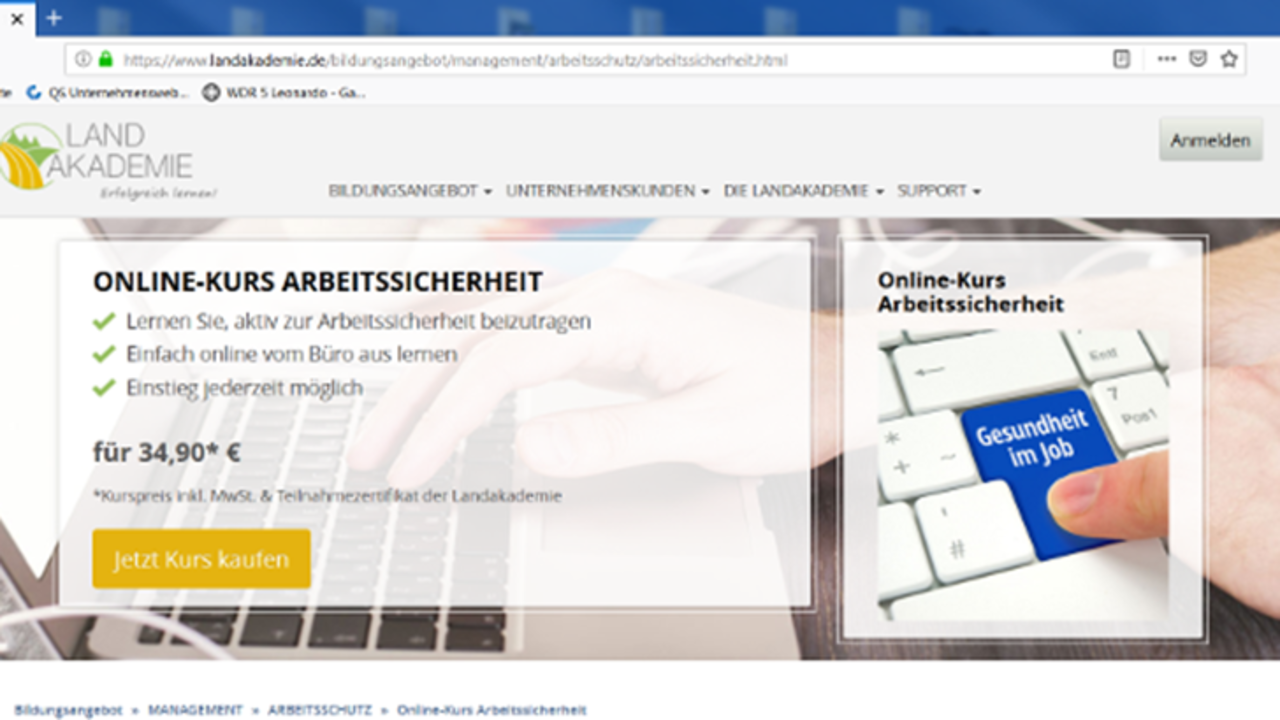The width and height of the screenshot is (1280, 720).
Task: Bookmark this page with the star icon
Action: point(1229,59)
